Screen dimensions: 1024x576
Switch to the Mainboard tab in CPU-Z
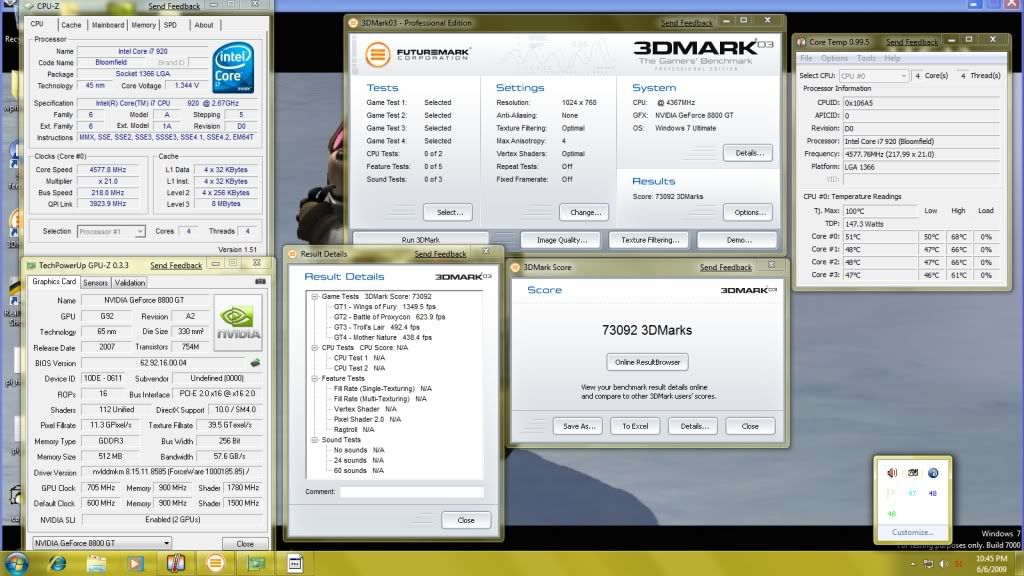click(108, 25)
